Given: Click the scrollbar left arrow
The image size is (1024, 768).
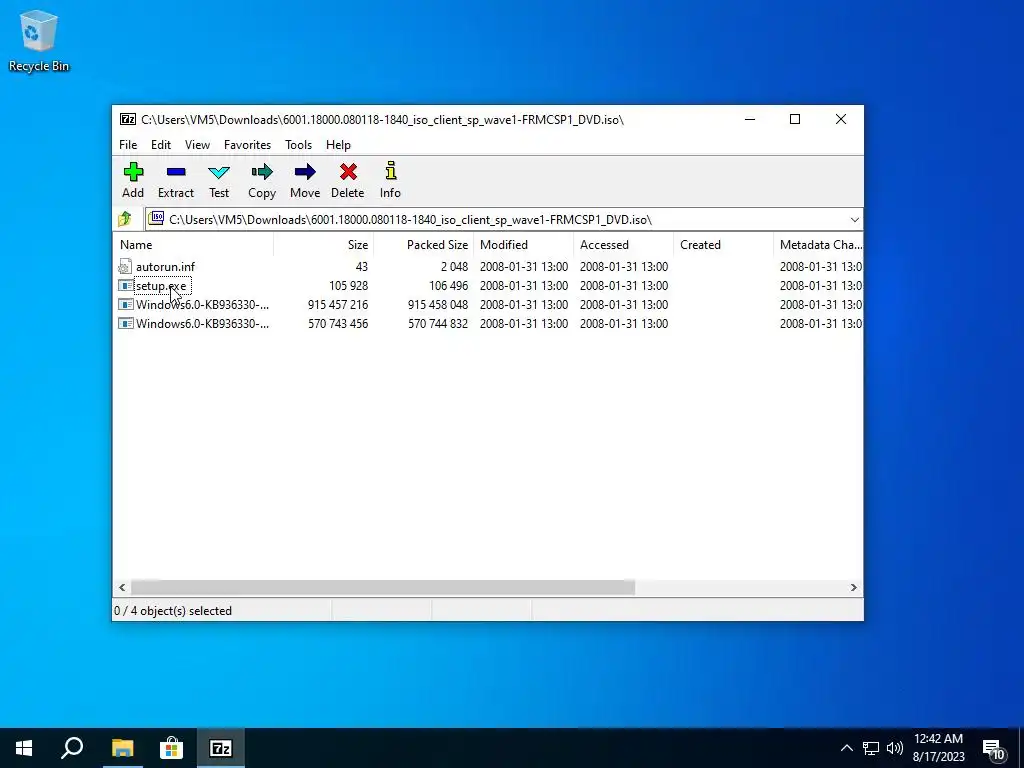Looking at the screenshot, I should (122, 588).
